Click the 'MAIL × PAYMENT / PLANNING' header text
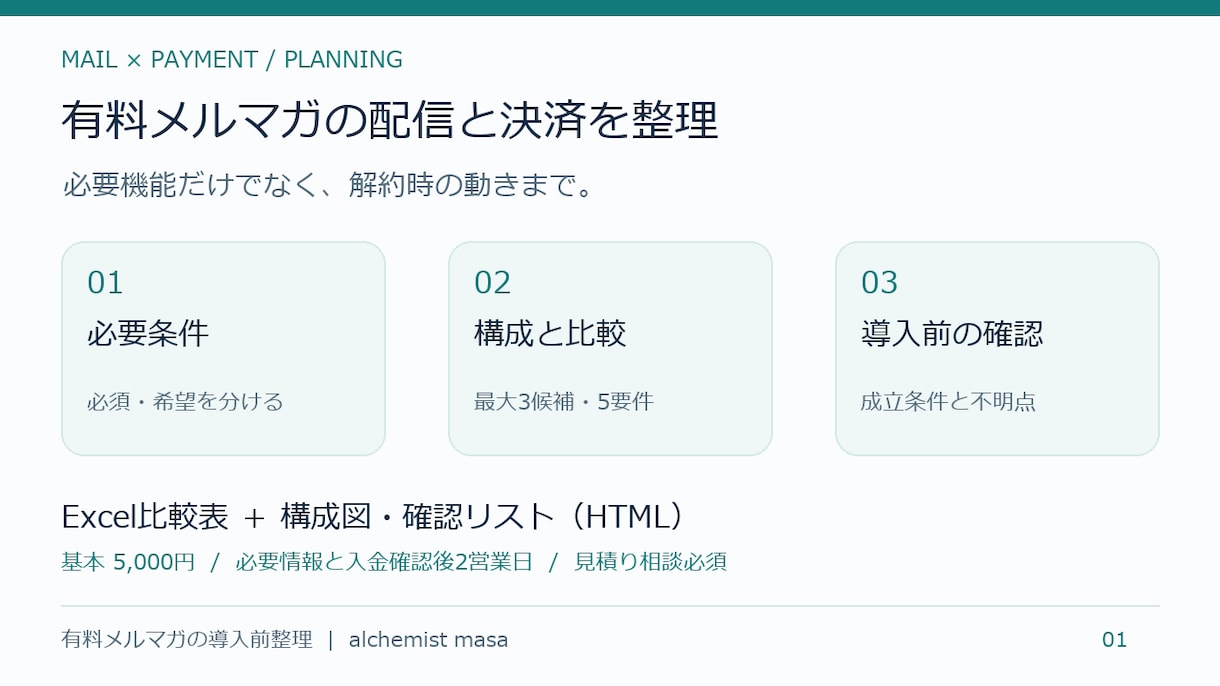Viewport: 1220px width, 686px height. pos(232,60)
